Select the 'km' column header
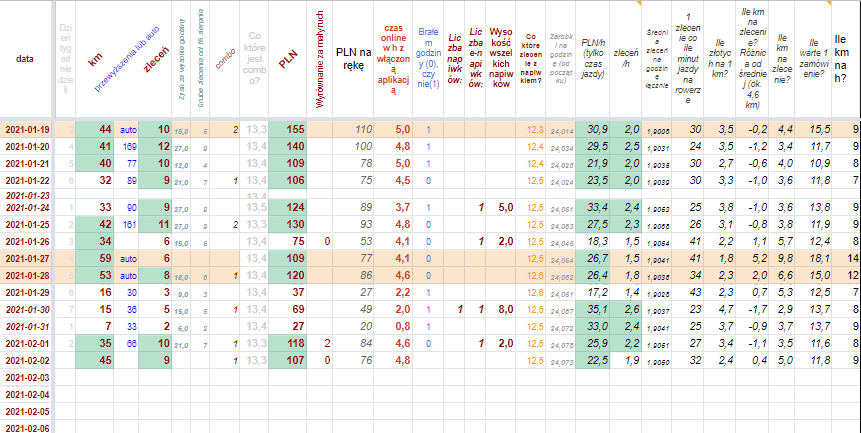Image resolution: width=861 pixels, height=433 pixels. pyautogui.click(x=94, y=59)
